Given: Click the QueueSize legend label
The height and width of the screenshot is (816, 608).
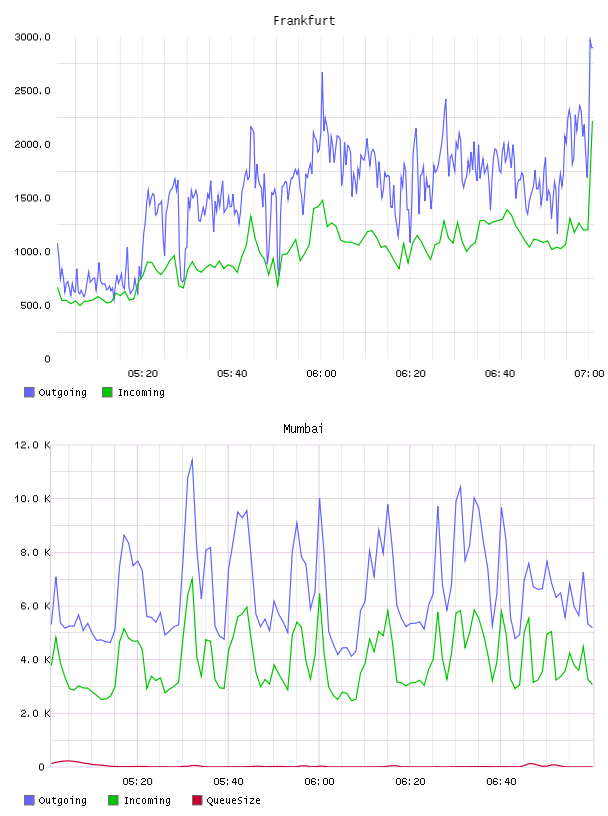Looking at the screenshot, I should click(x=233, y=800).
